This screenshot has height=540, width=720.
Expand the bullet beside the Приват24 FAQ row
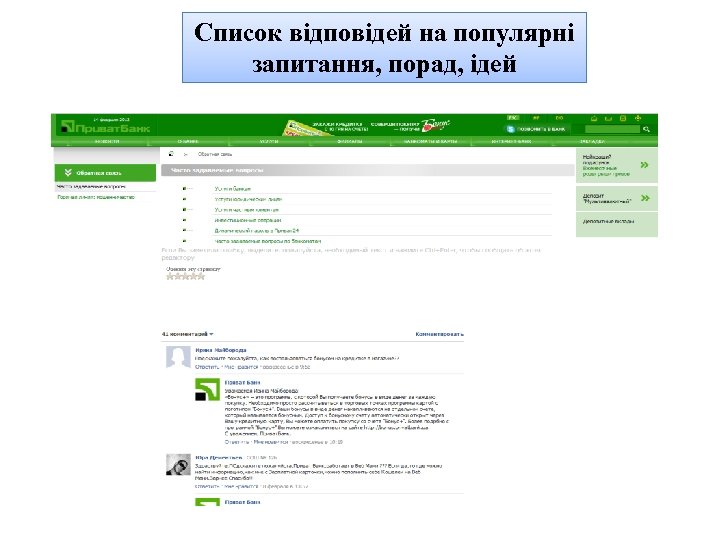pos(187,231)
